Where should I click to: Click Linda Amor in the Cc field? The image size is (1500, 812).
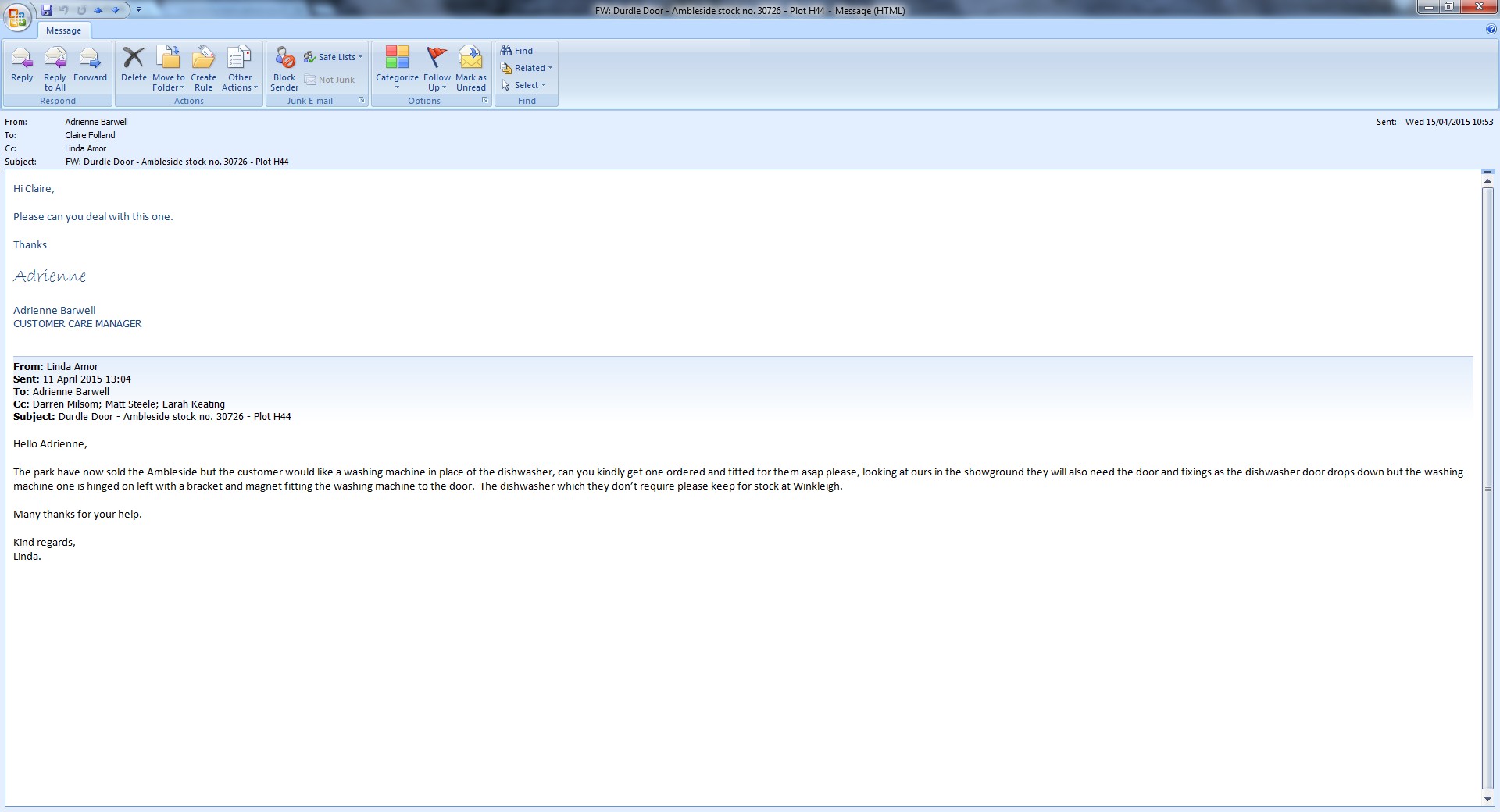(85, 148)
